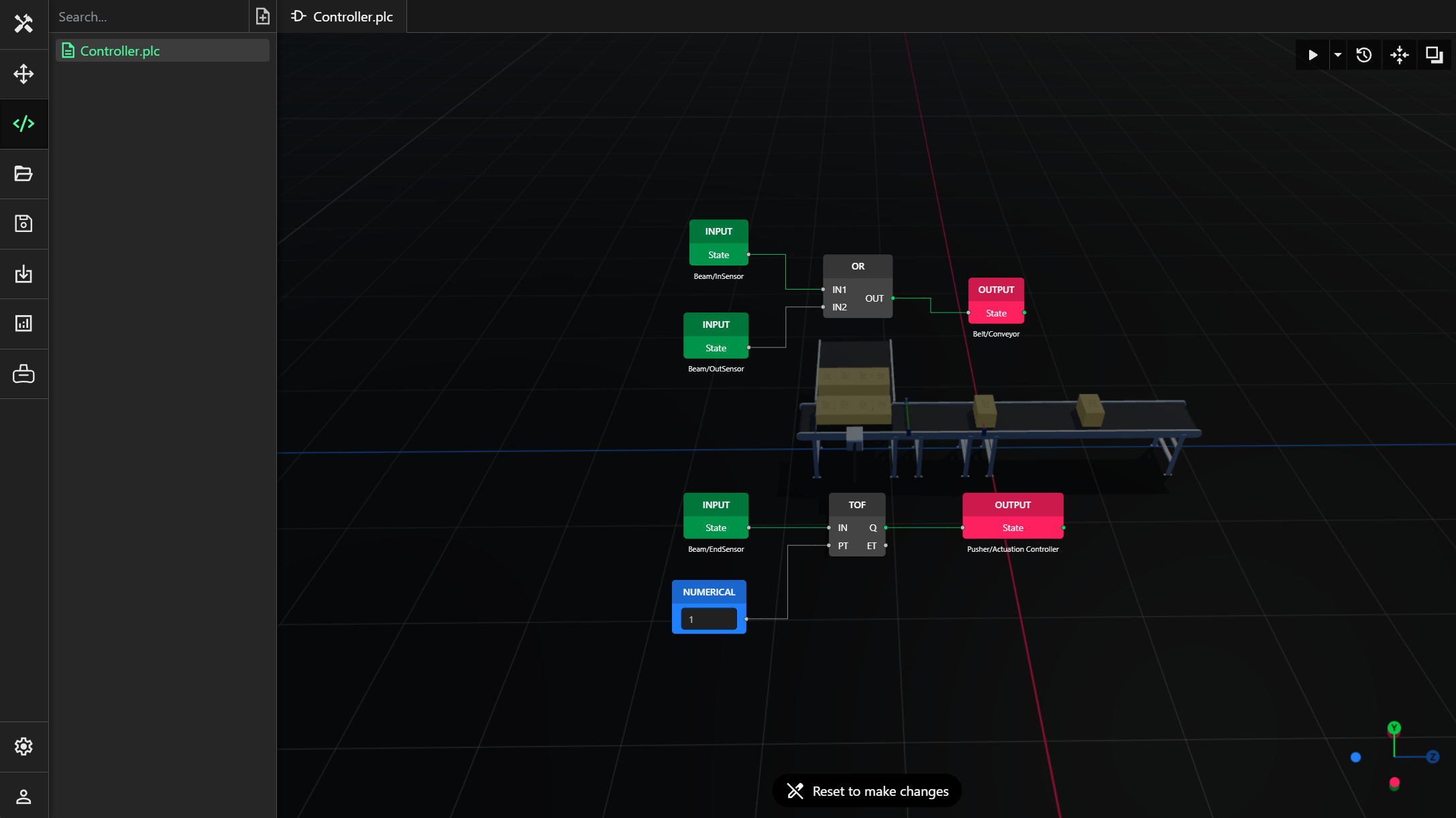Select the Pusher/Actuation Controller OUTPUT header
This screenshot has height=818, width=1456.
pyautogui.click(x=1013, y=505)
